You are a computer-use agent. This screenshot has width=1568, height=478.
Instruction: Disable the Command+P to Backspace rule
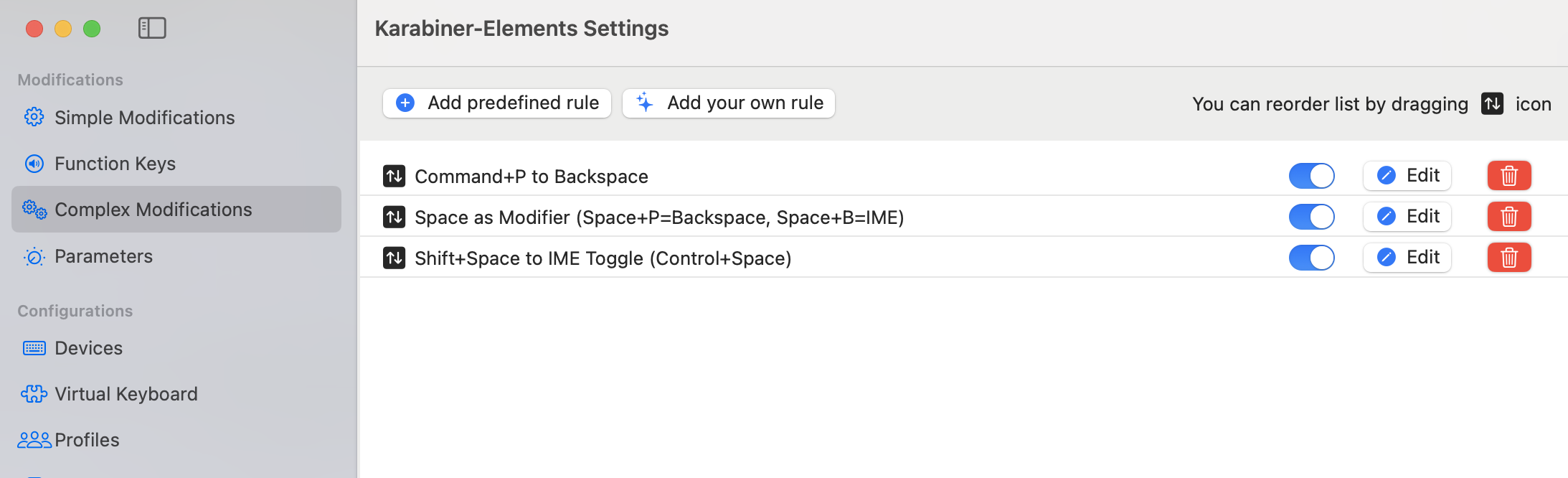click(1311, 176)
